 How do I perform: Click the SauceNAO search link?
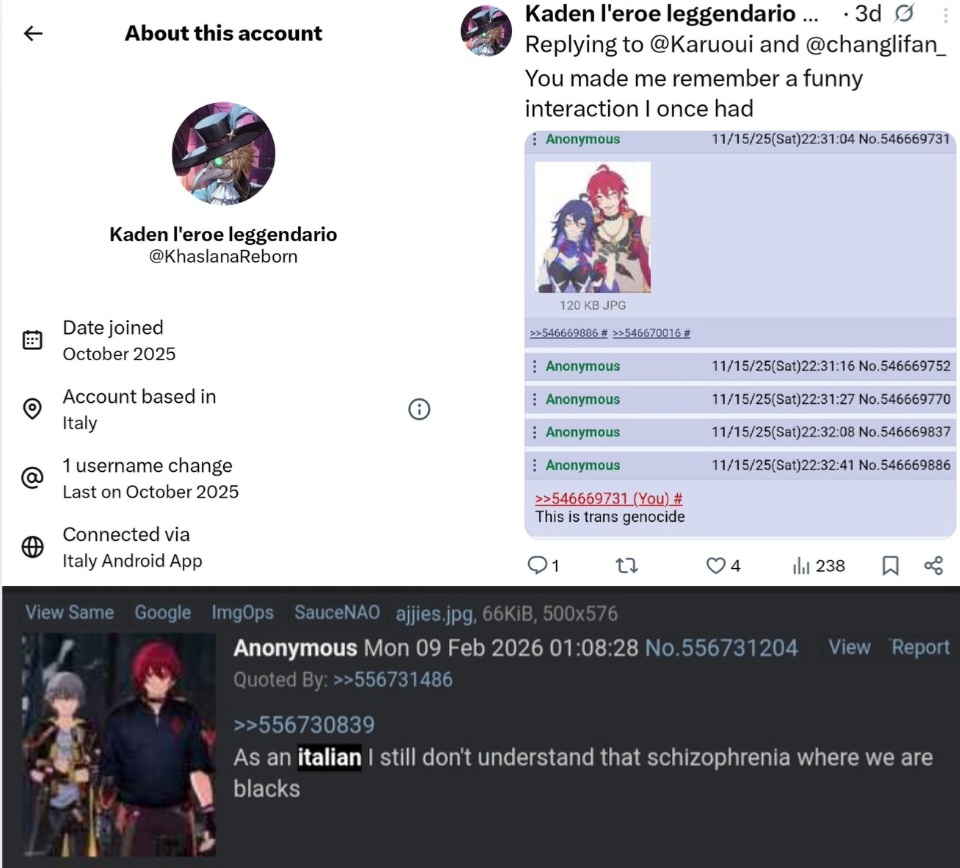tap(337, 612)
